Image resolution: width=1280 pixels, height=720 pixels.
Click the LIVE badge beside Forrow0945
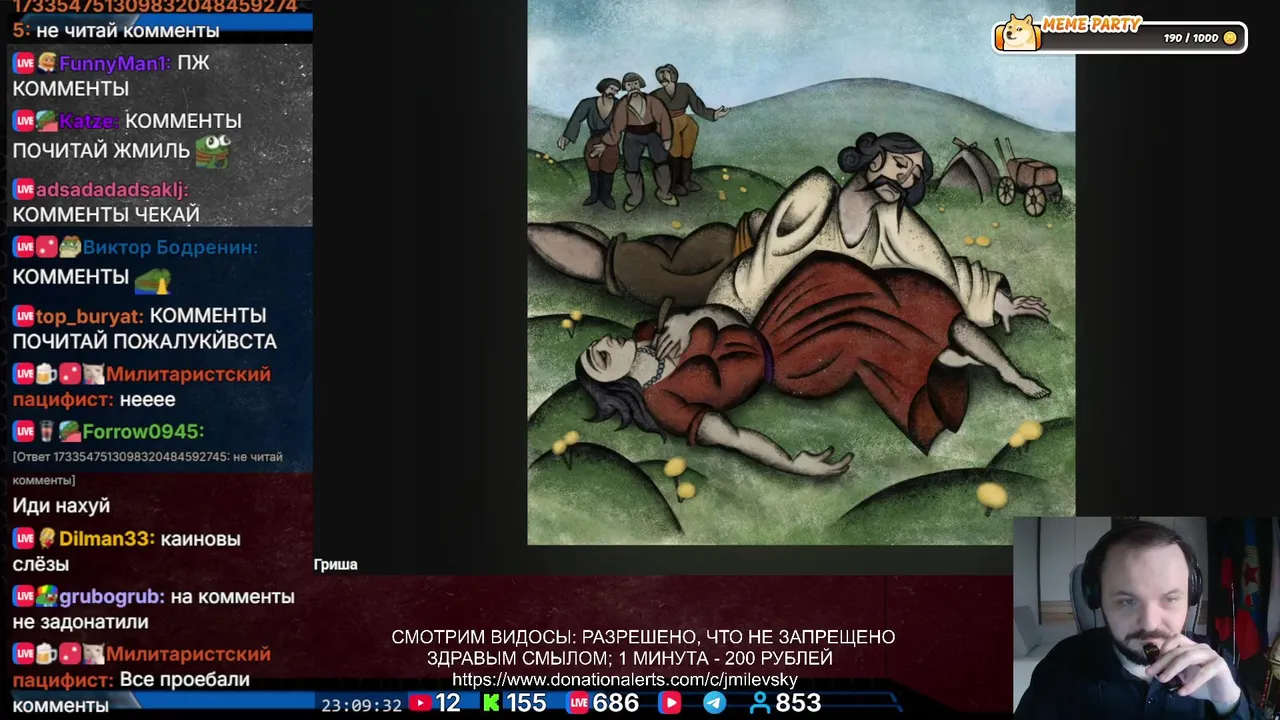point(24,432)
